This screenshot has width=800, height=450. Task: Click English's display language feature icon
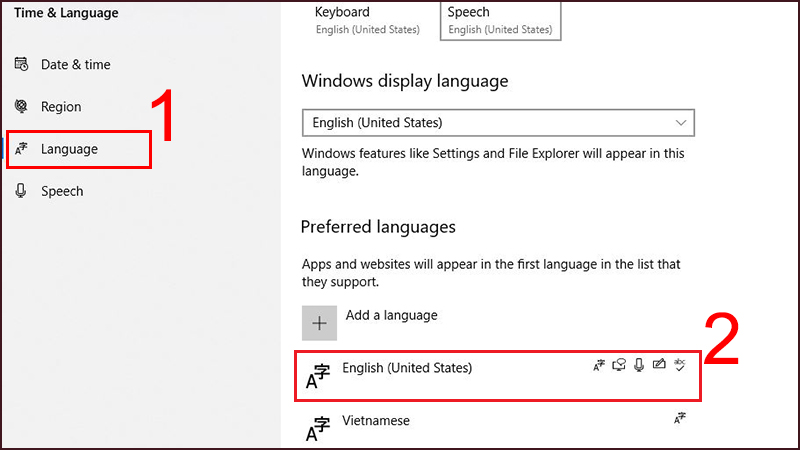(599, 366)
